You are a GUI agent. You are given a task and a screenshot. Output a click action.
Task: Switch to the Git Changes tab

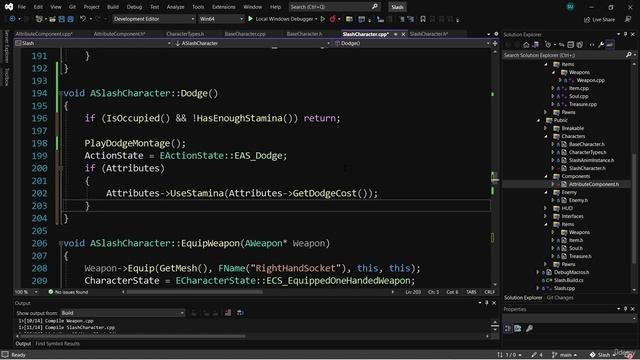(x=560, y=298)
